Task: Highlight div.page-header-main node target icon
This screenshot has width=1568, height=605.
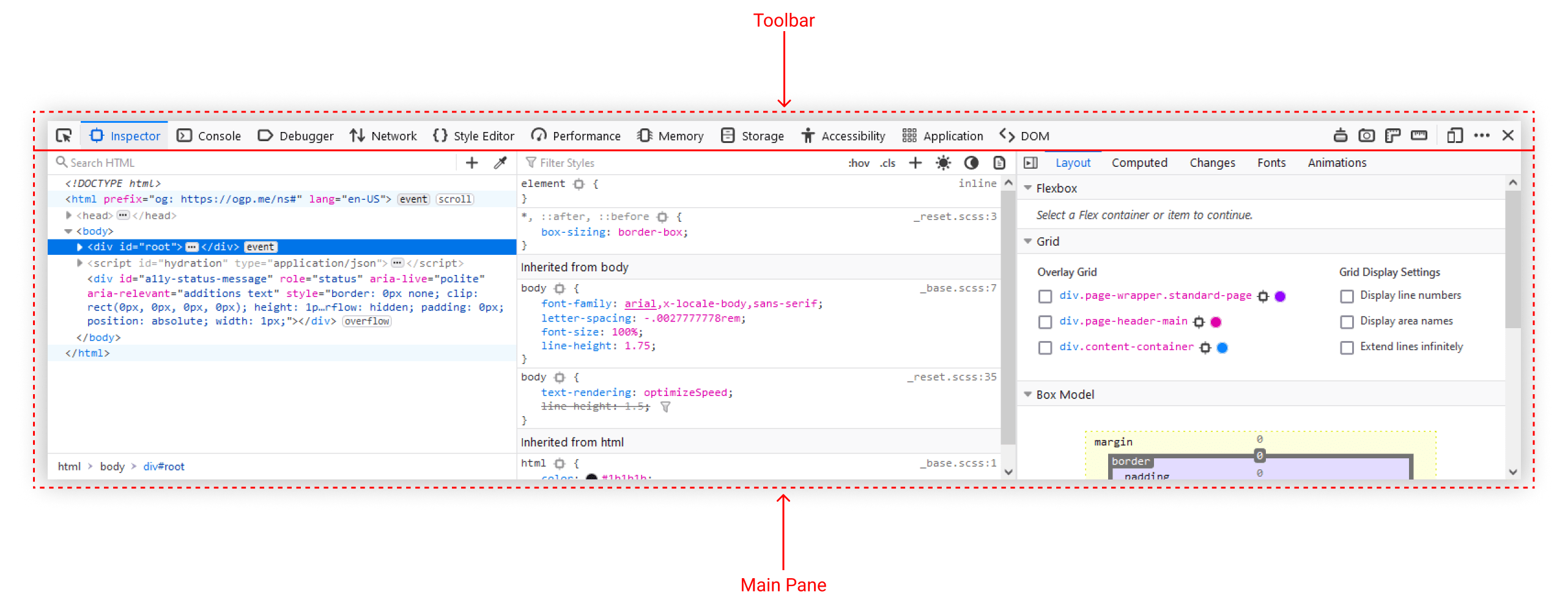Action: tap(1199, 322)
